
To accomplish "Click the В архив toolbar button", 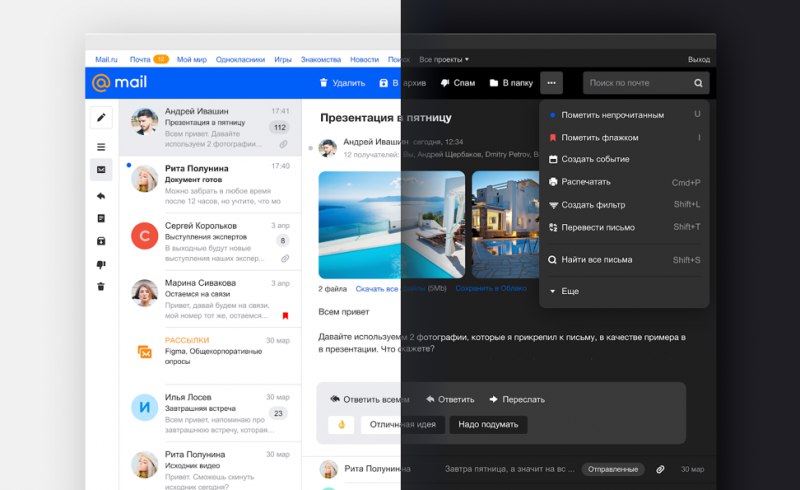I will point(403,83).
